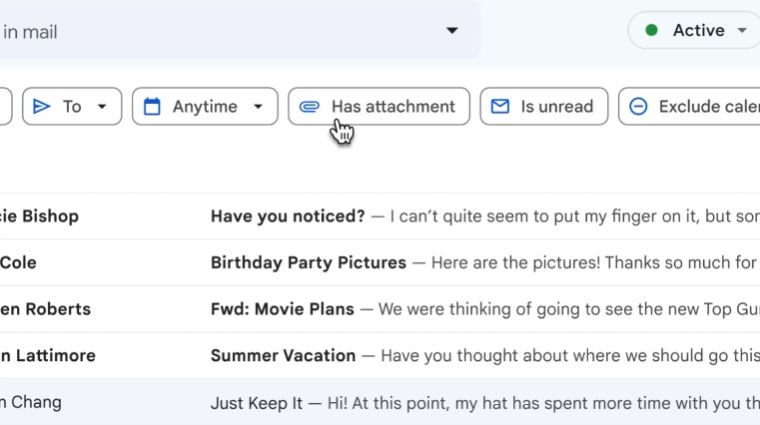Click the envelope icon on Is unread chip
Image resolution: width=760 pixels, height=425 pixels.
(500, 107)
